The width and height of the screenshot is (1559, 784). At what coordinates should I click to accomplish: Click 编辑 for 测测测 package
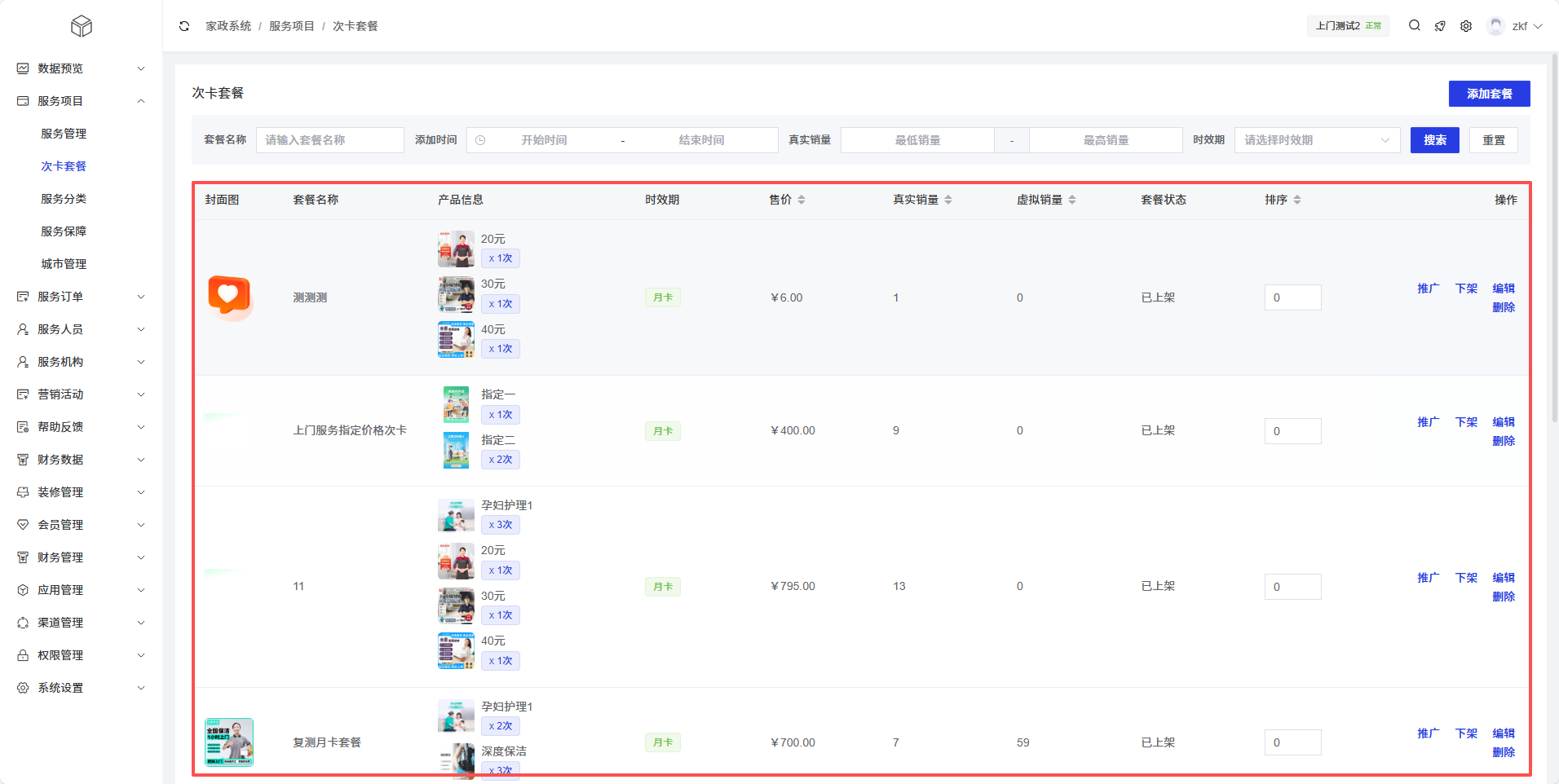(1504, 288)
